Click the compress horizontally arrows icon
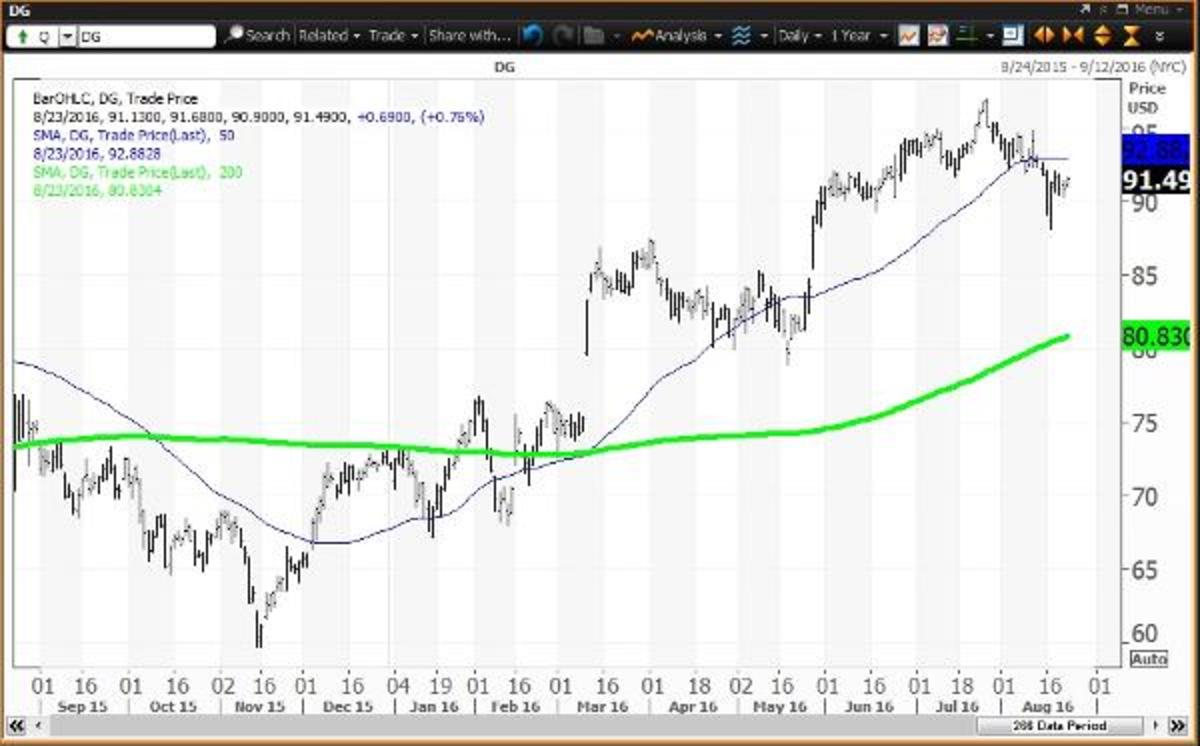The width and height of the screenshot is (1200, 746). tap(1073, 35)
